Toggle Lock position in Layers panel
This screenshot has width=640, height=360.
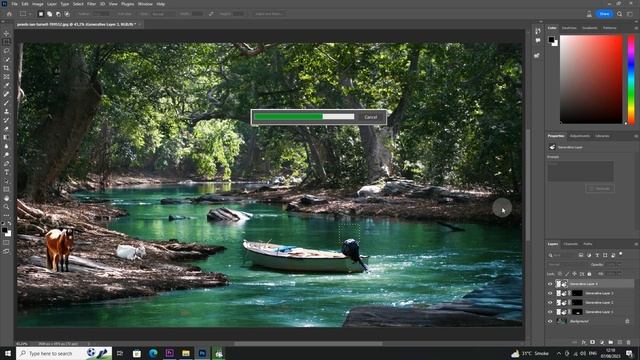[x=575, y=274]
